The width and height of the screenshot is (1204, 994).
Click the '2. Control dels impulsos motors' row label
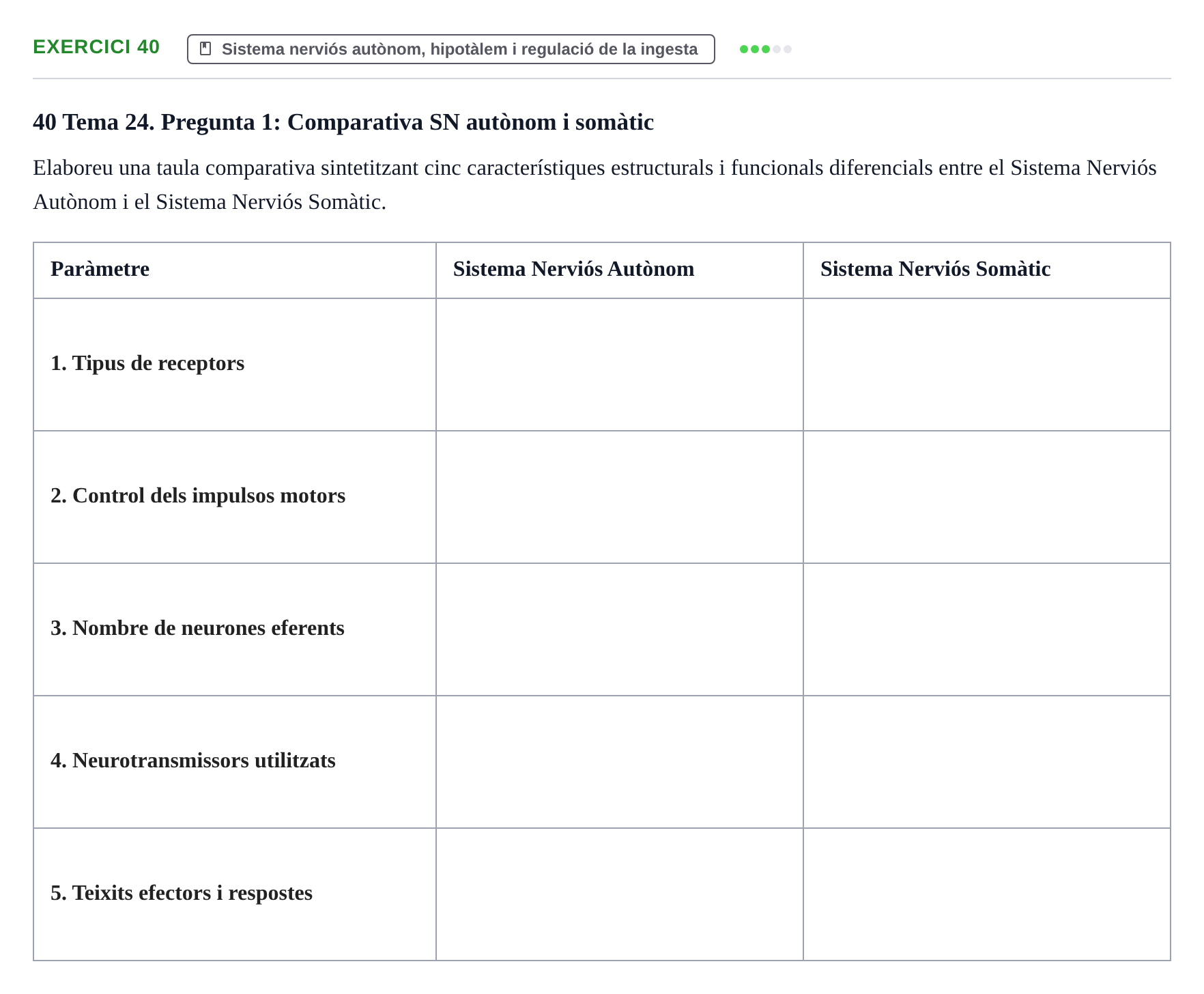coord(198,496)
